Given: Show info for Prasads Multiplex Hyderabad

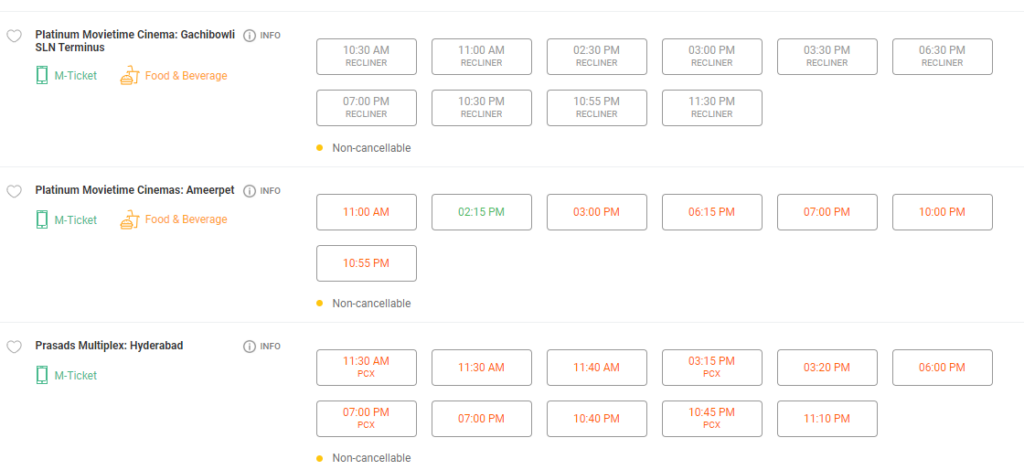Looking at the screenshot, I should (x=250, y=347).
